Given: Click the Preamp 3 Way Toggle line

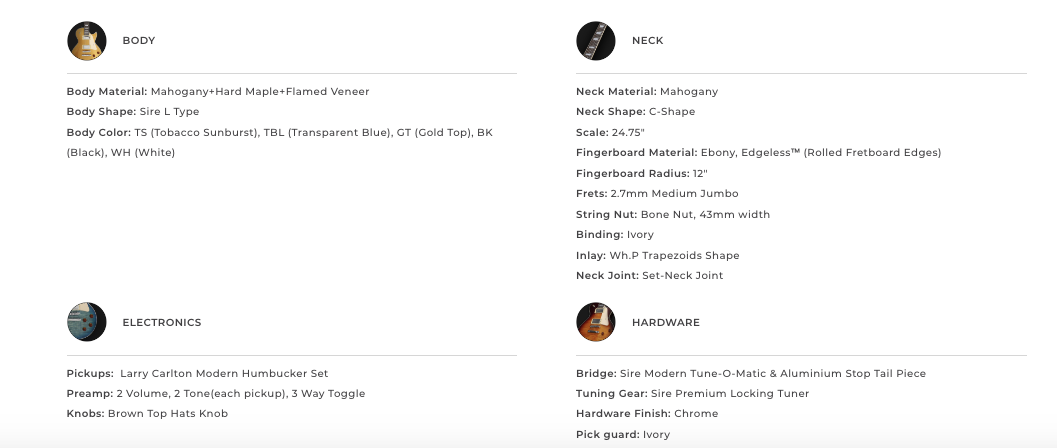Looking at the screenshot, I should coord(216,394).
